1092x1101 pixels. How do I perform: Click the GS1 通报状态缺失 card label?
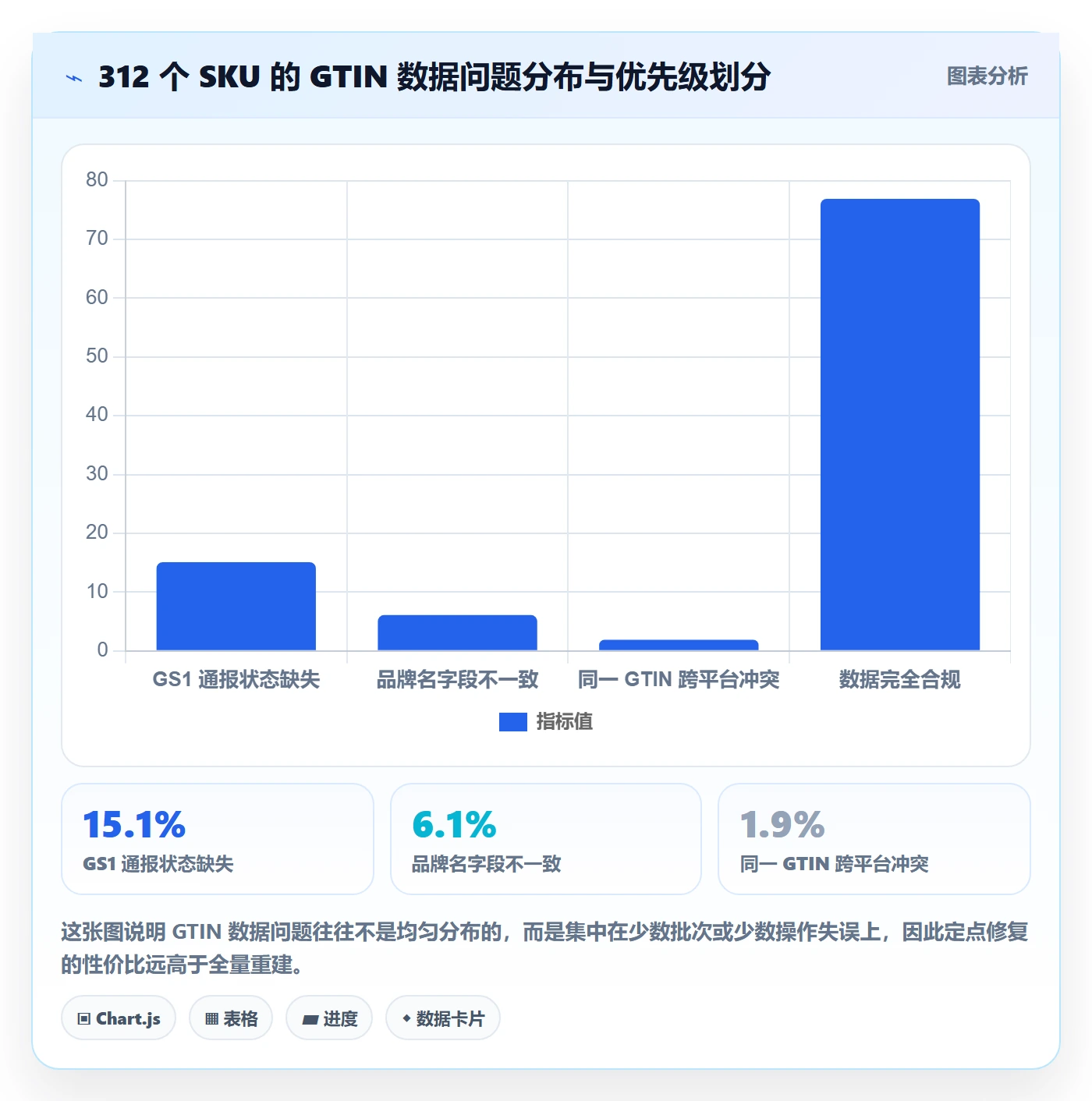[x=158, y=864]
